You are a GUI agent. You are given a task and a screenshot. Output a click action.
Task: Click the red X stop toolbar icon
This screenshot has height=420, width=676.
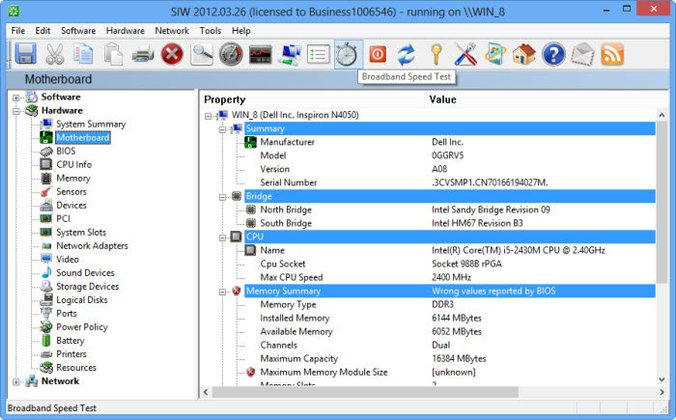click(x=172, y=54)
